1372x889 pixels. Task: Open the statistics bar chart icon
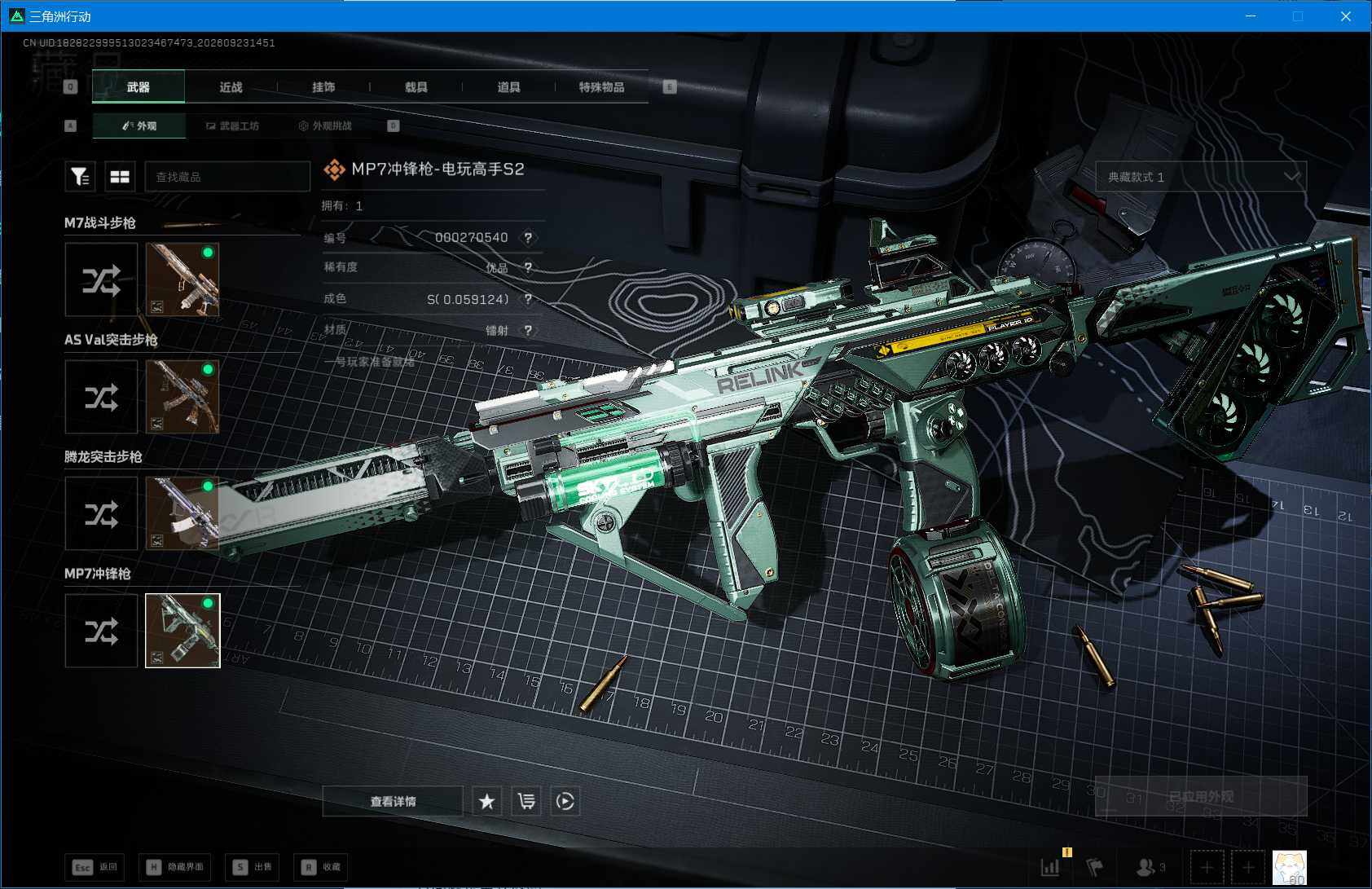click(x=1051, y=866)
